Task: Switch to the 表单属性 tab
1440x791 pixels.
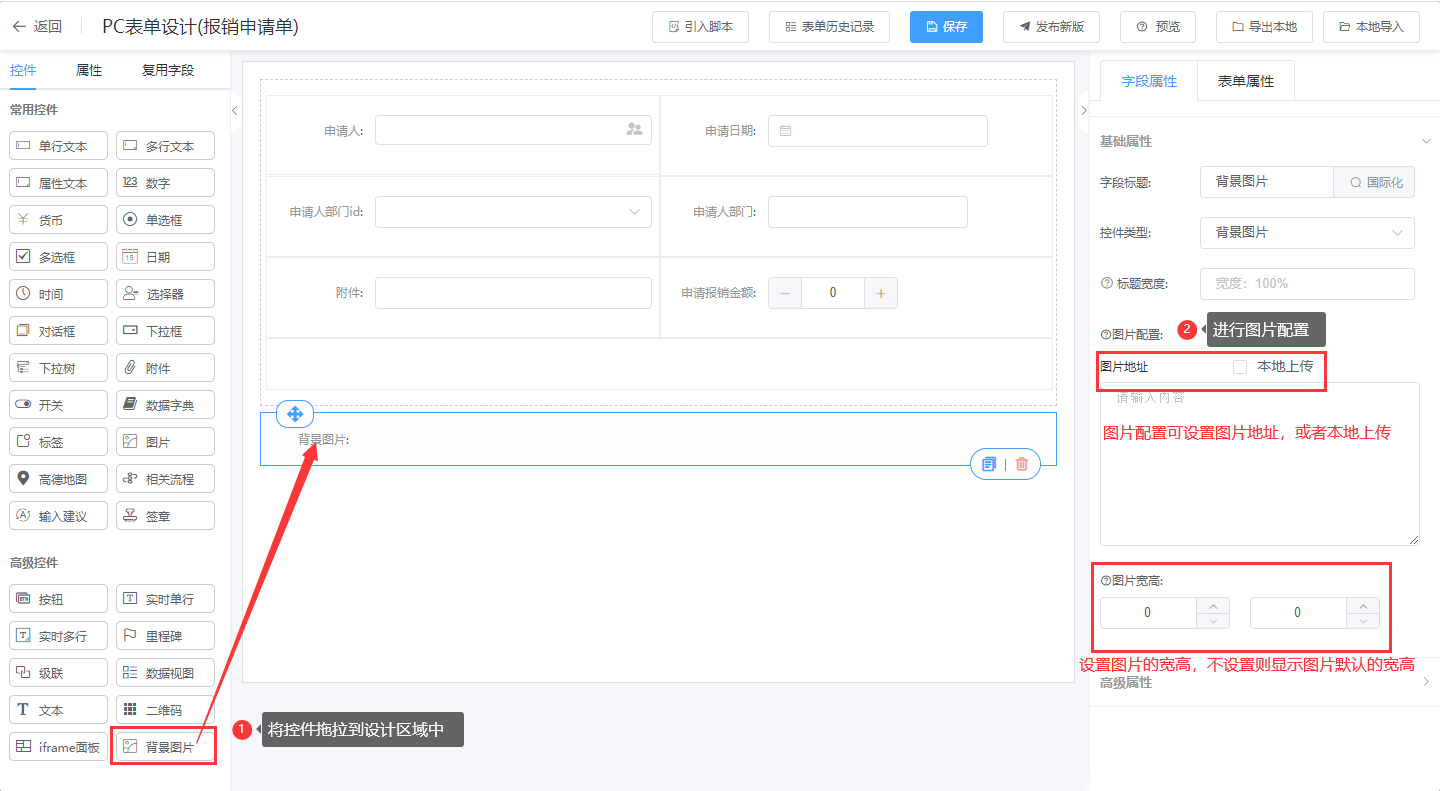Action: coord(1245,82)
